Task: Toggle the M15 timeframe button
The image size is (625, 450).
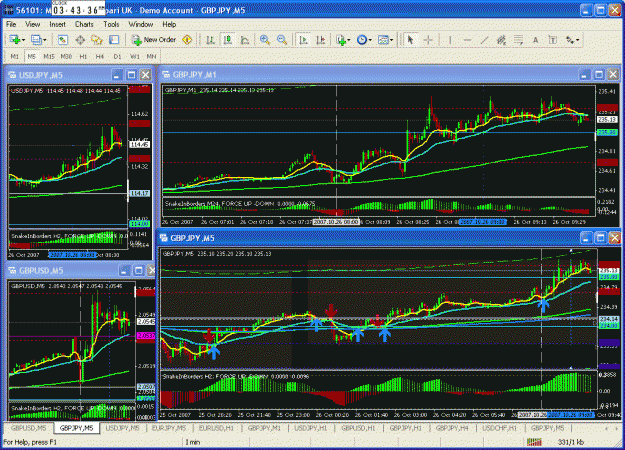Action: coord(49,56)
